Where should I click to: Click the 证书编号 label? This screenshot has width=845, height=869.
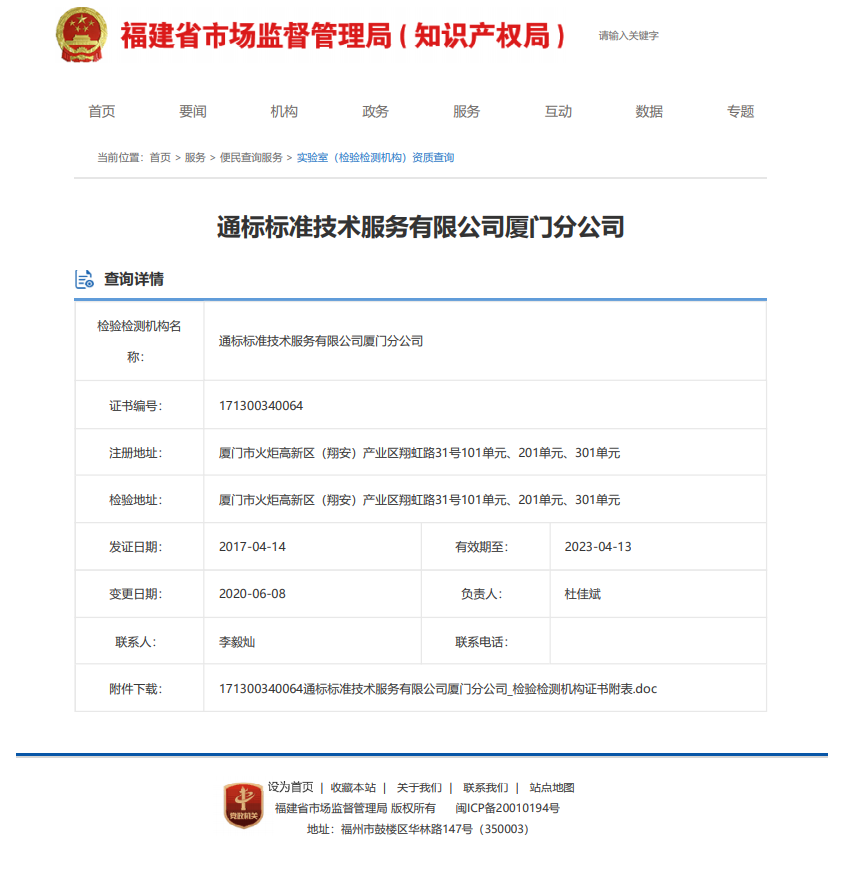(x=136, y=406)
